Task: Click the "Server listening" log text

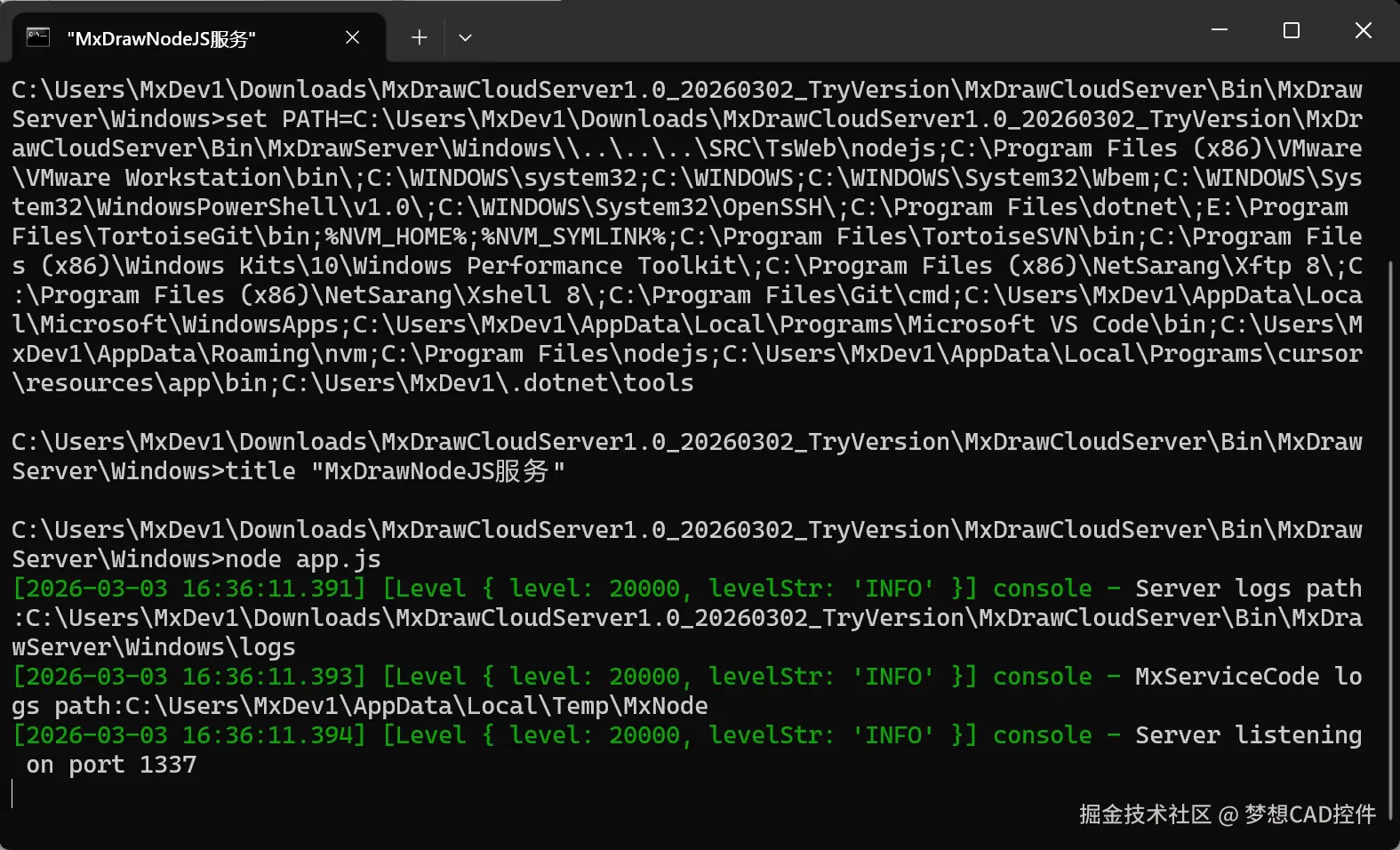Action: pos(1249,735)
